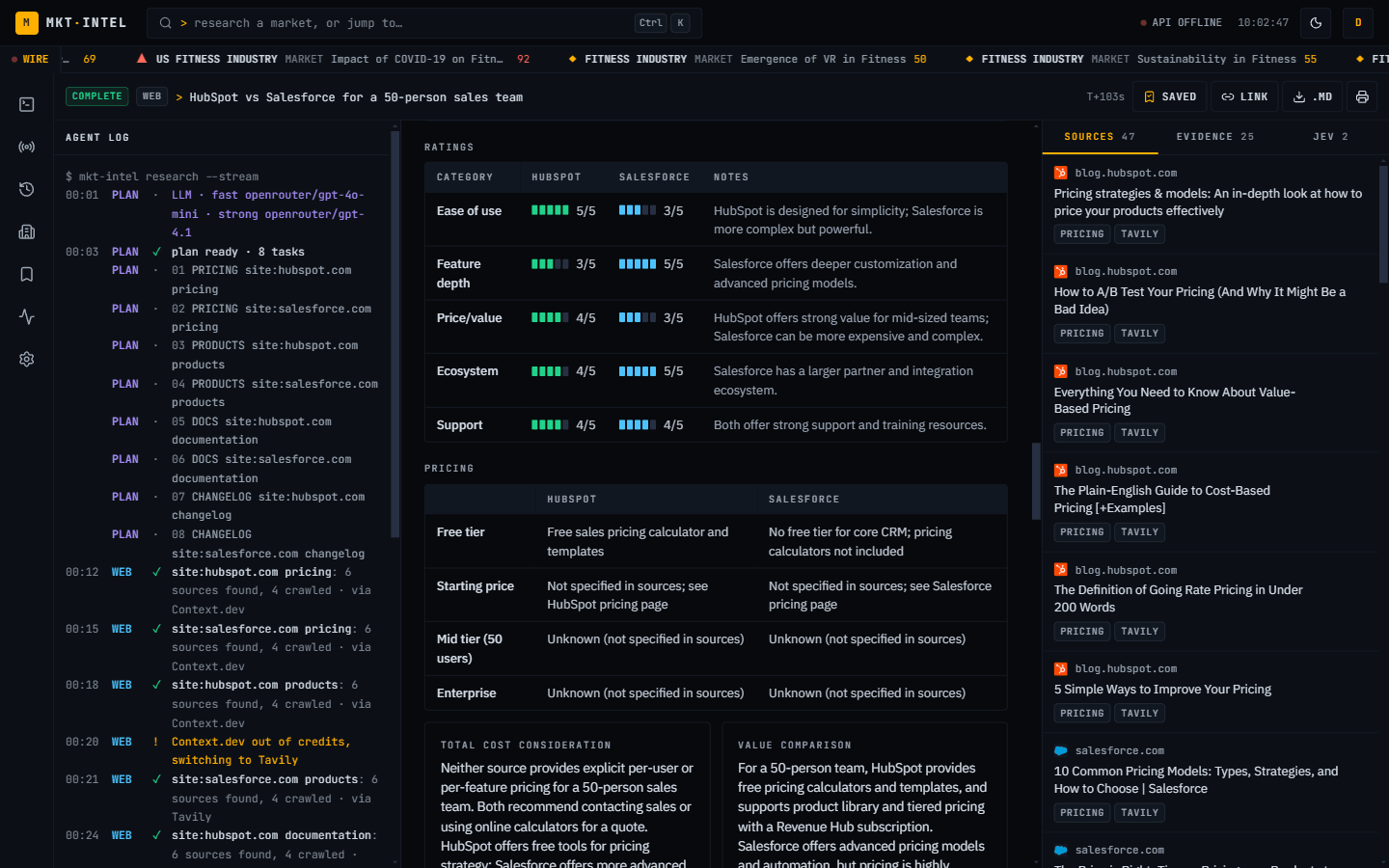Open 'How to A/B Test Your Pricing' source

pos(1199,301)
